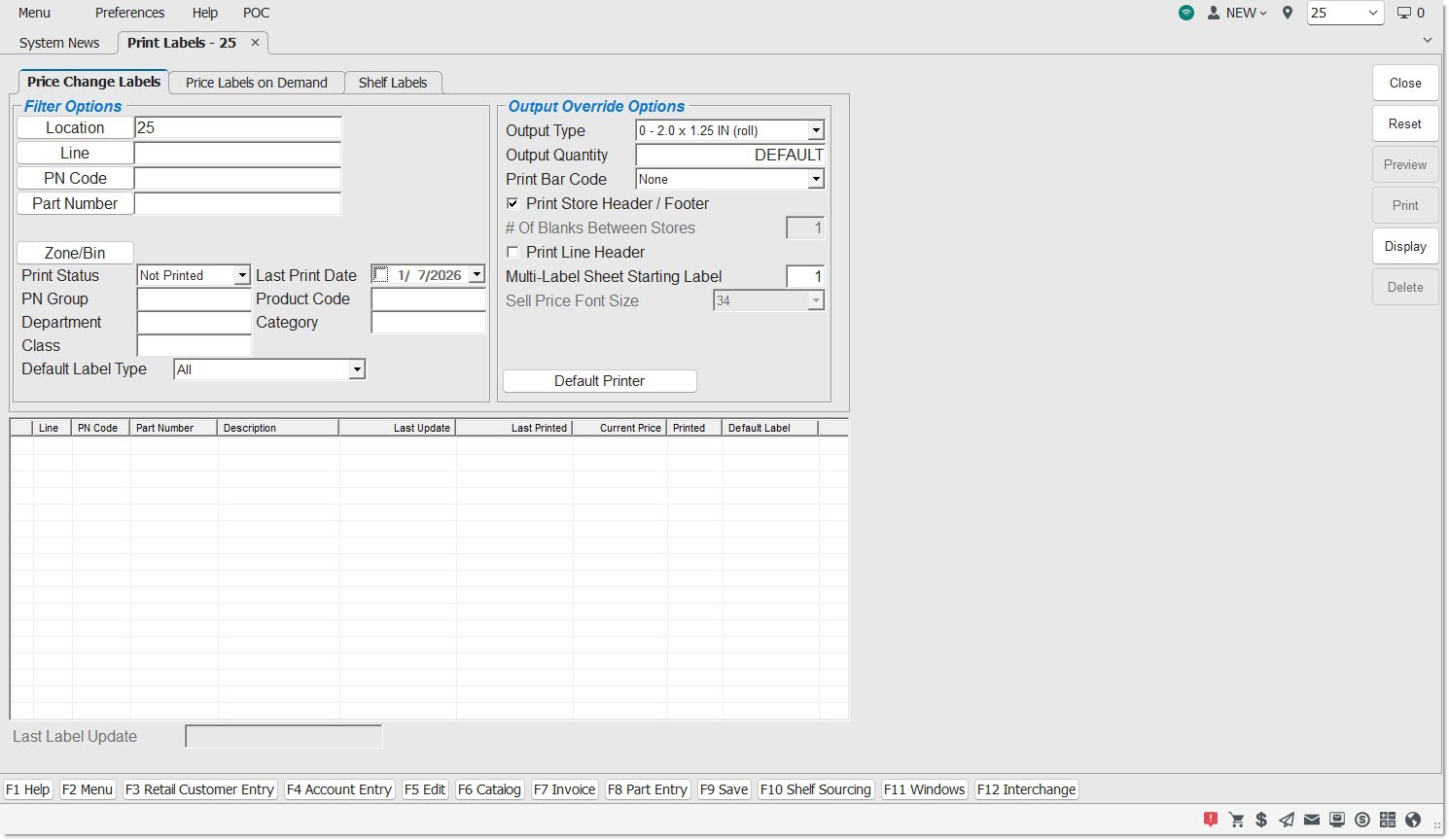
Task: Select the Shelf Labels tab
Action: (x=392, y=83)
